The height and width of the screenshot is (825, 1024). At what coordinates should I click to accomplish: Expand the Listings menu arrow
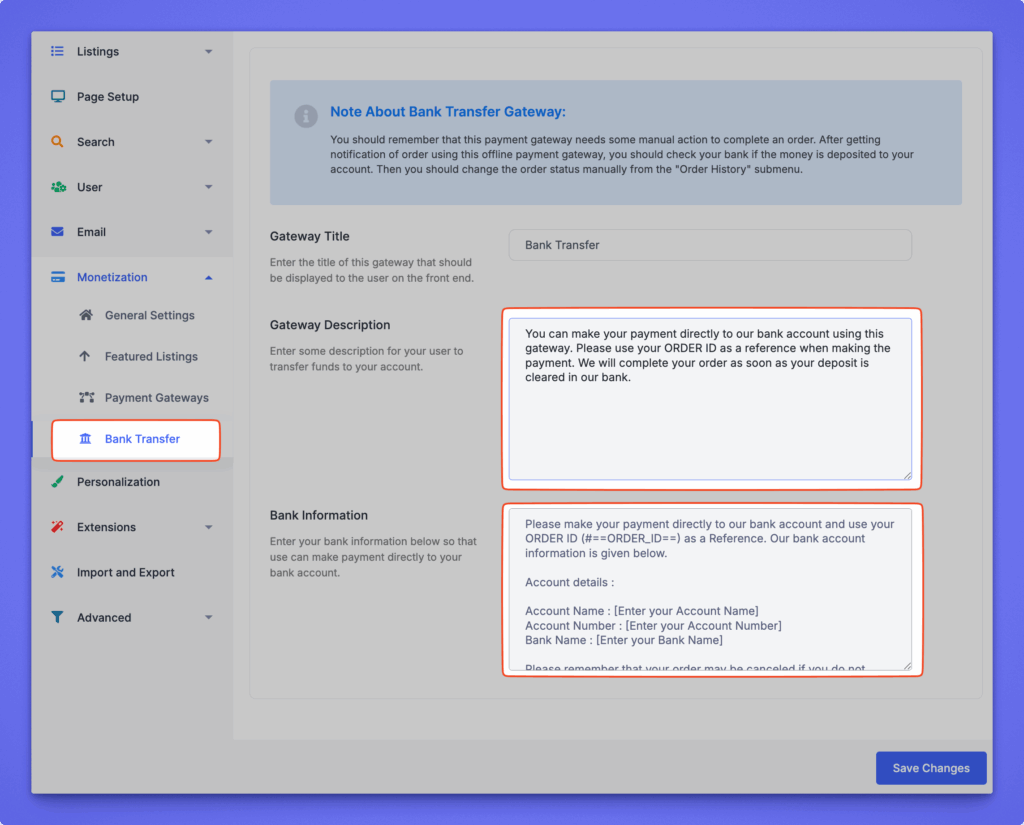(208, 52)
